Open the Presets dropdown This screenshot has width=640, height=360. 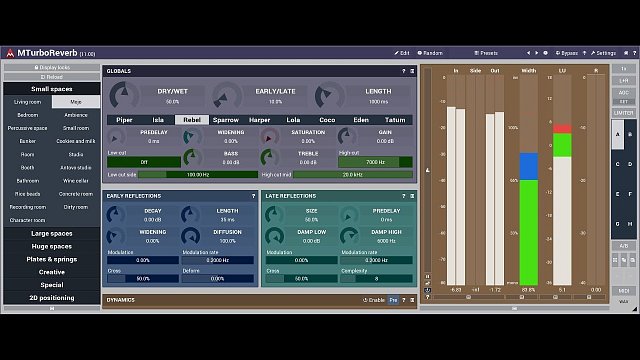click(486, 53)
